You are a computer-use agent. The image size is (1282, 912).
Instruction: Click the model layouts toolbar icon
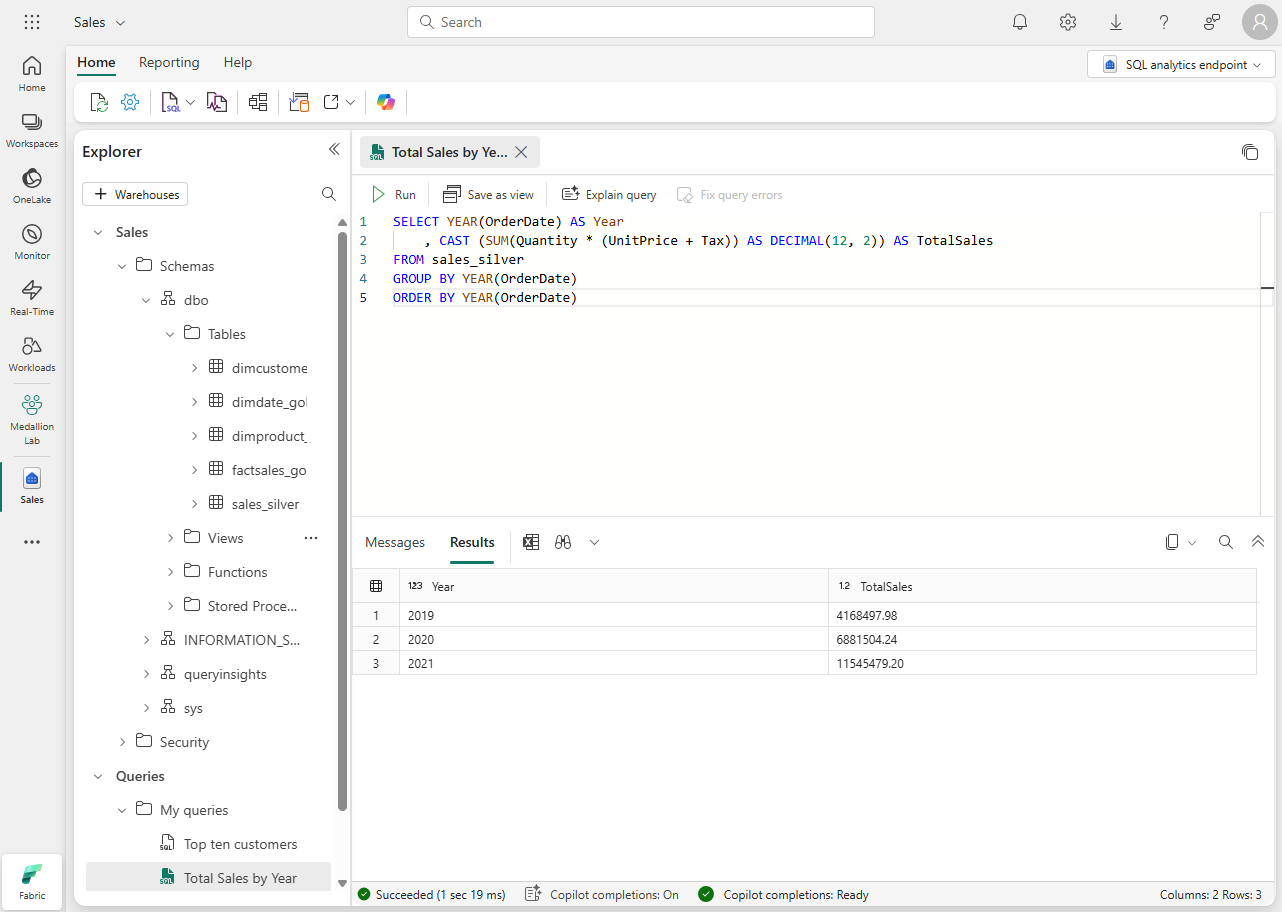[x=258, y=102]
